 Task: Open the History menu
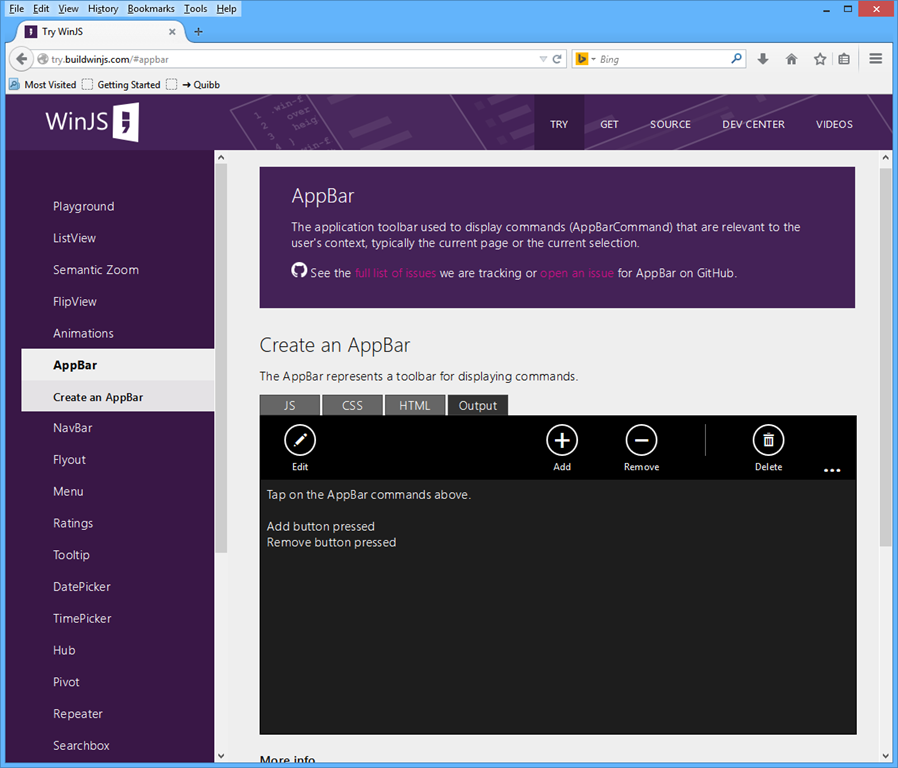pos(103,9)
